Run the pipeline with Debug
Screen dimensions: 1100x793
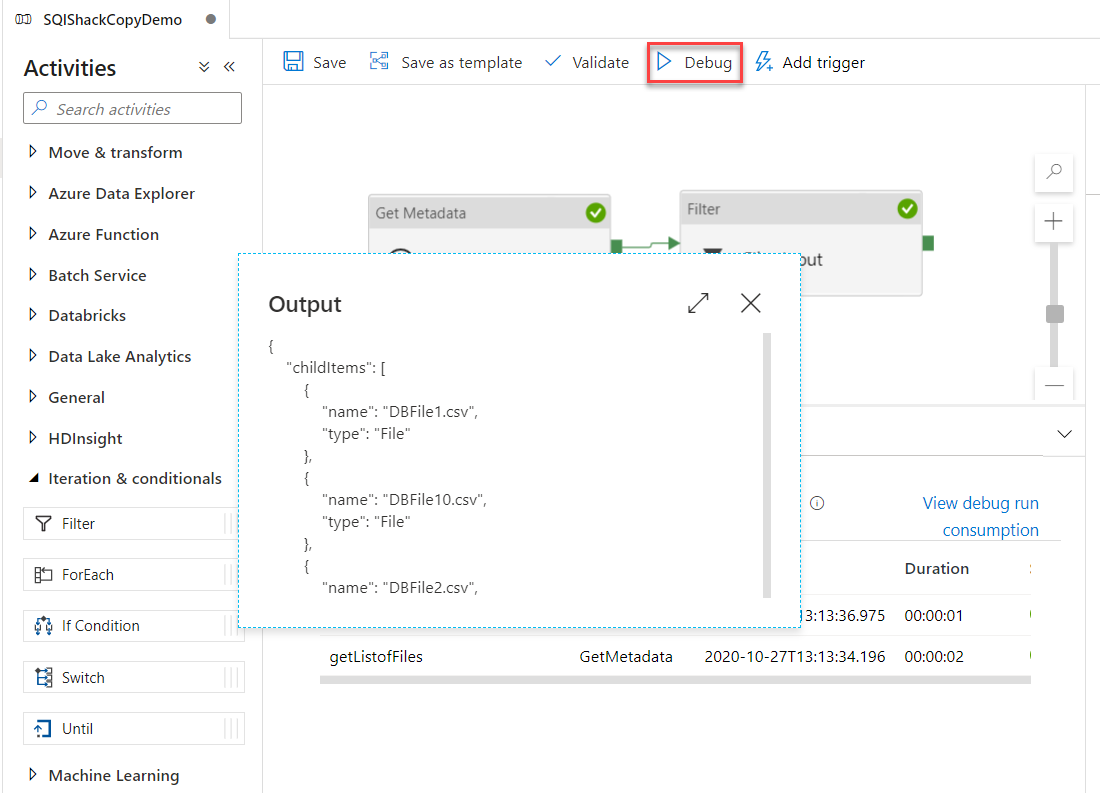pos(694,62)
